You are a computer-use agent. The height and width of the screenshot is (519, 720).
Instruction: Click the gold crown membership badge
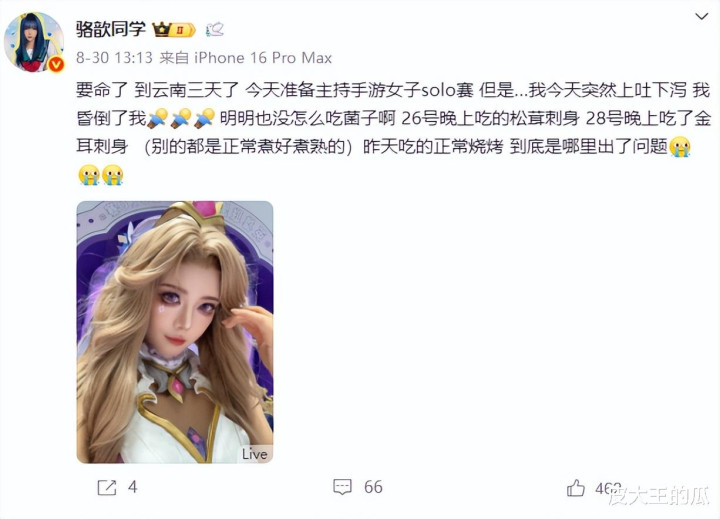tap(174, 30)
